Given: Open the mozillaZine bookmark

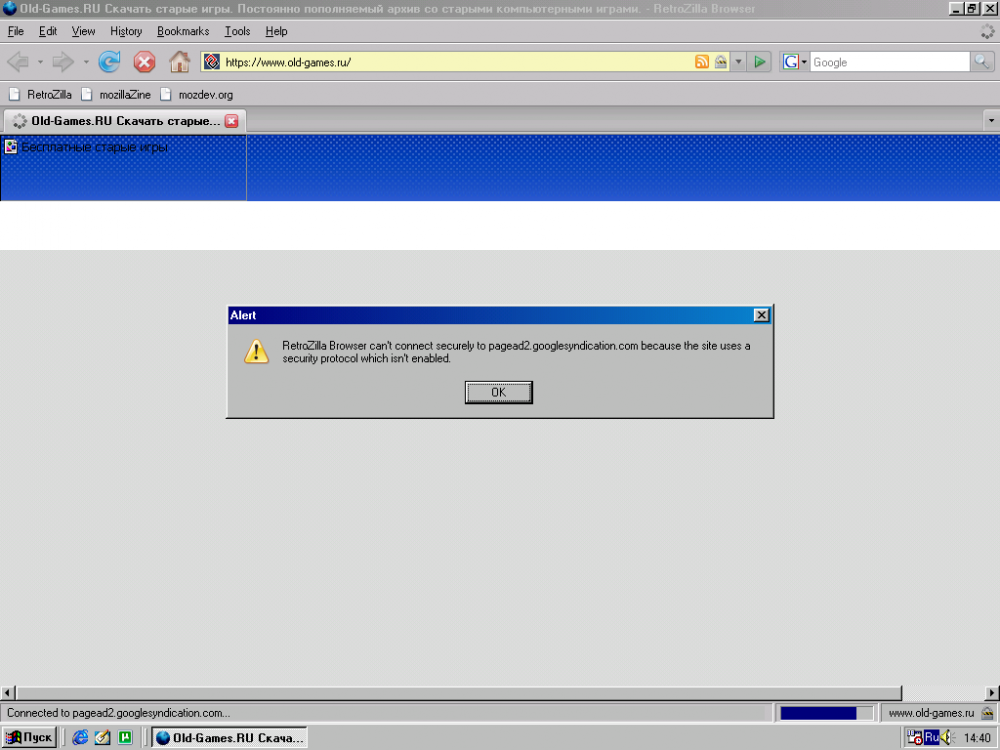Looking at the screenshot, I should pos(117,94).
